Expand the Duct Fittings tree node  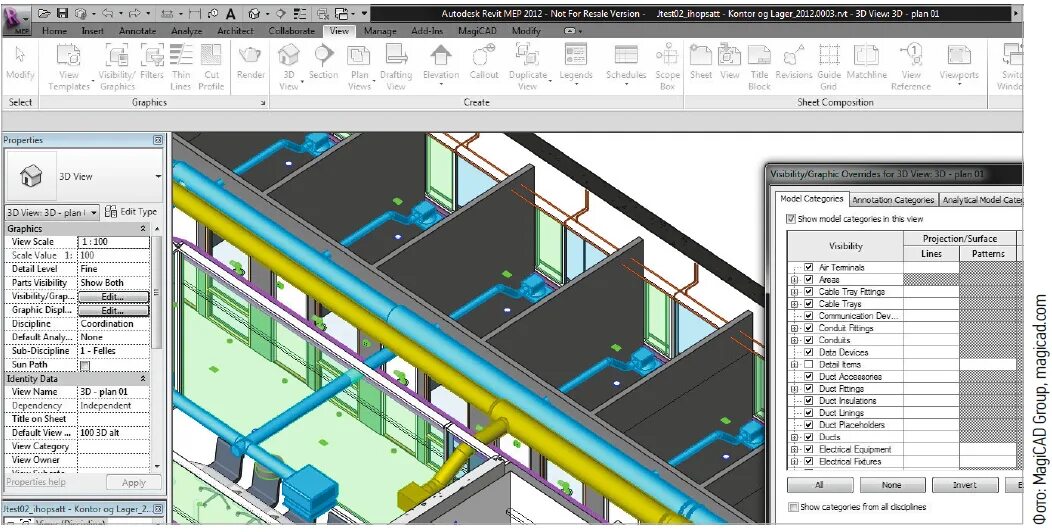(x=794, y=389)
